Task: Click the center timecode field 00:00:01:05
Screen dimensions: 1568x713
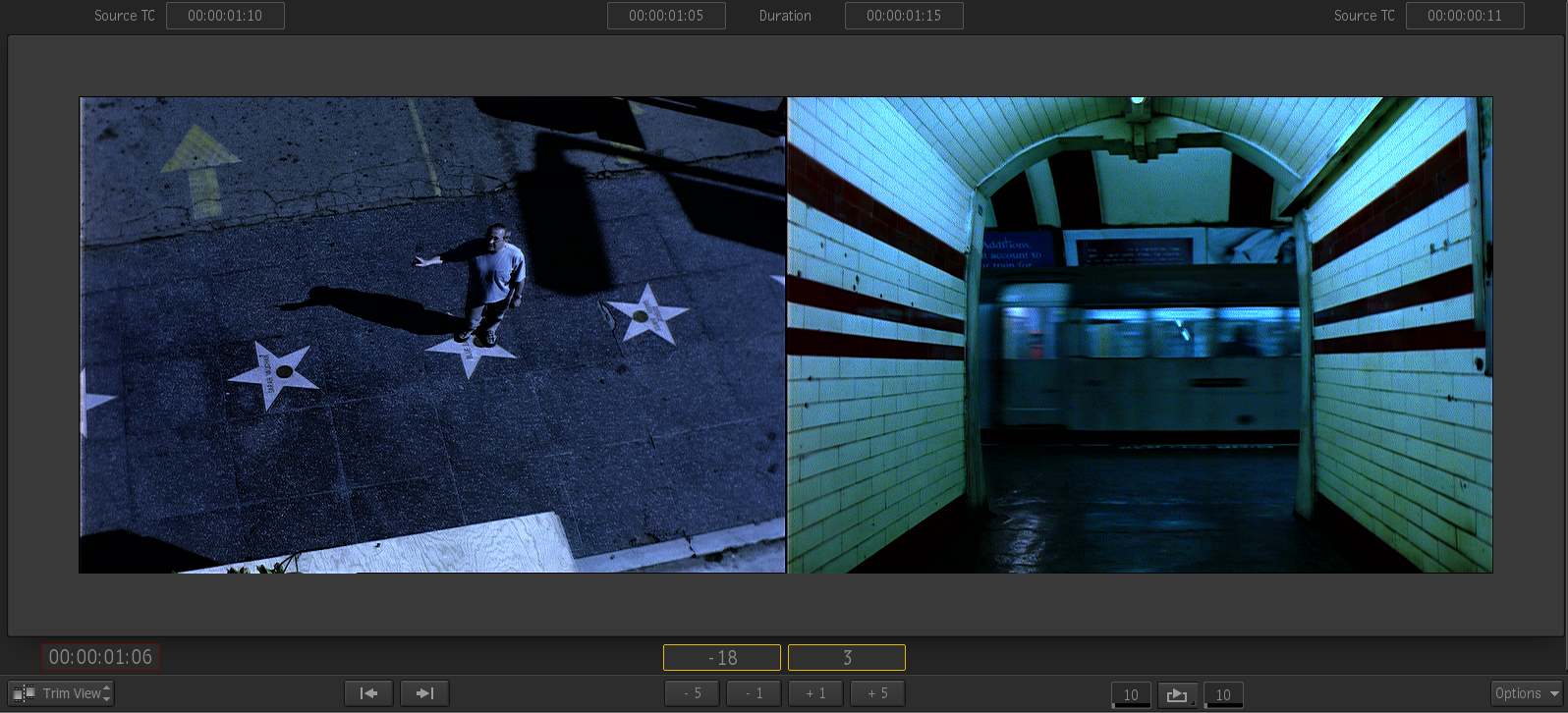Action: coord(666,16)
